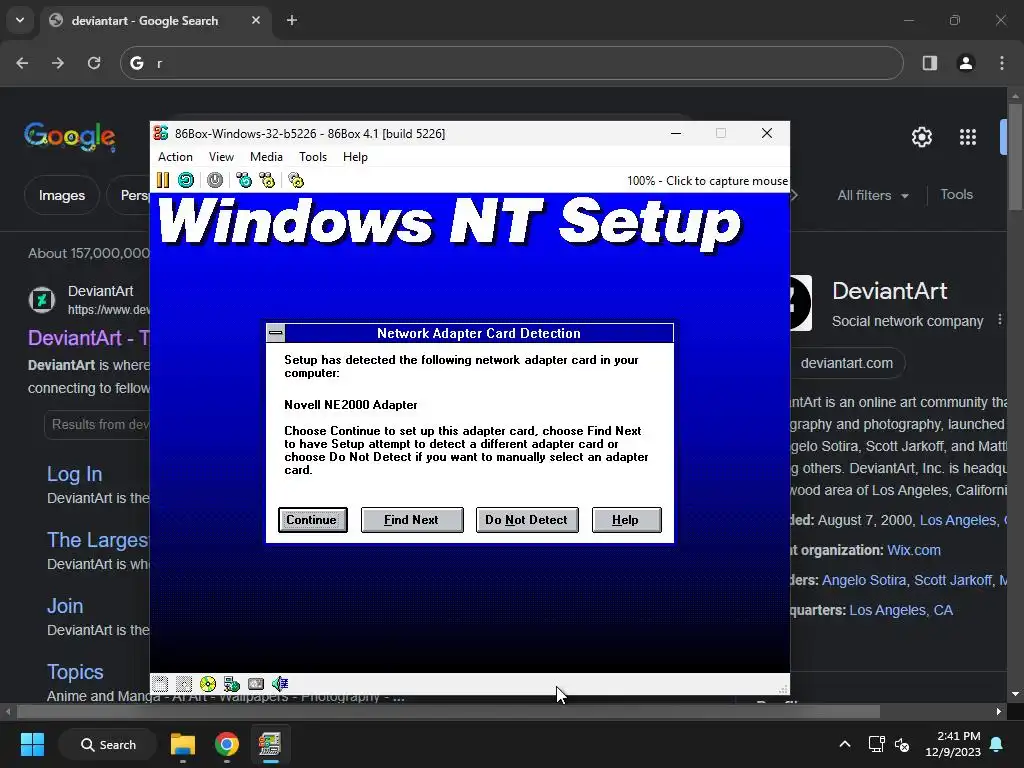Click the dialog's Help button

point(626,520)
